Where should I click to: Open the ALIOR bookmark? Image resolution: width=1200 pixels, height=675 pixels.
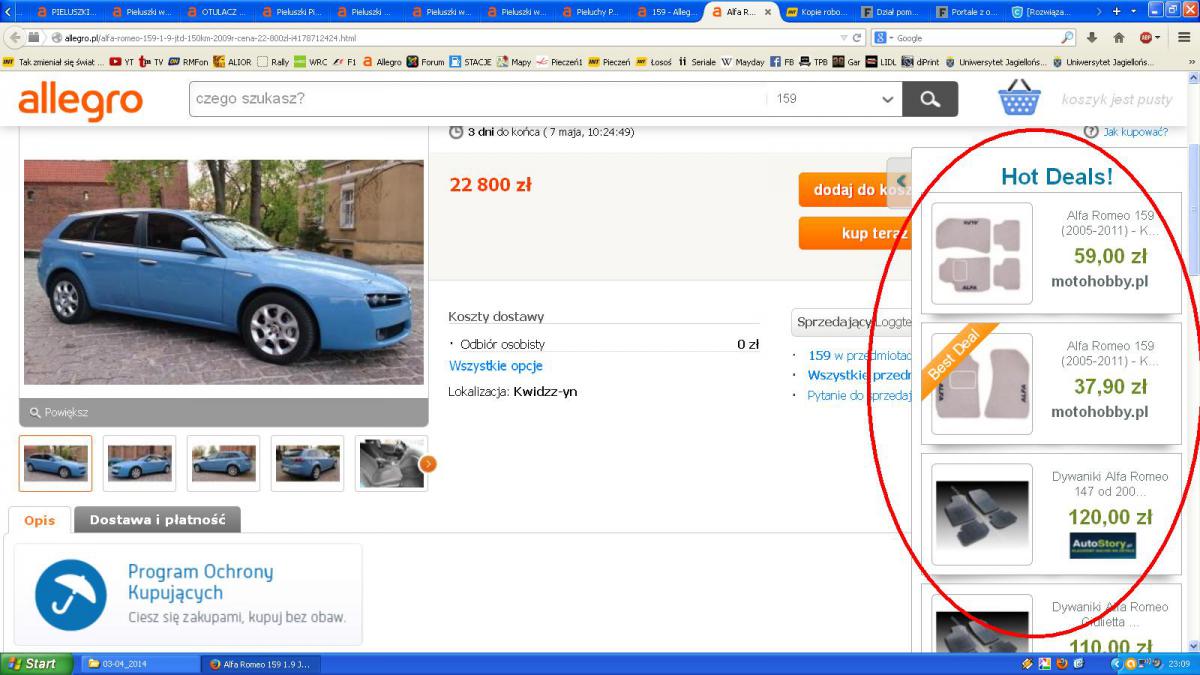(232, 62)
